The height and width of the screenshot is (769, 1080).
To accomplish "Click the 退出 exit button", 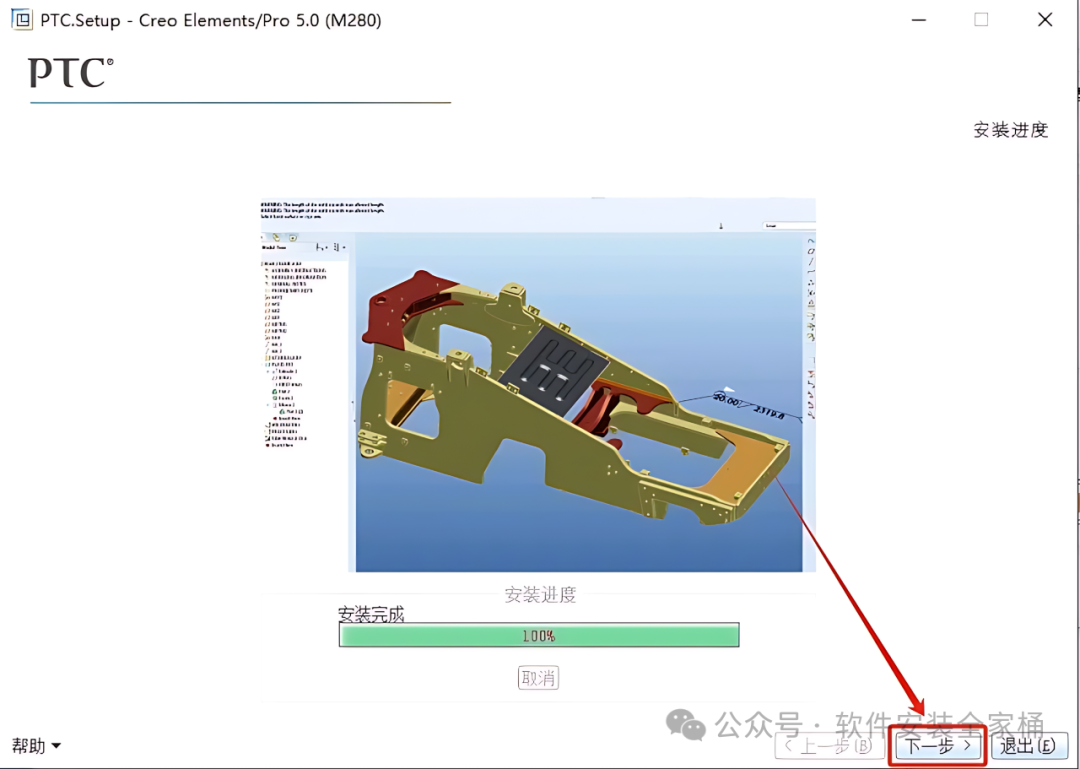I will 1029,746.
